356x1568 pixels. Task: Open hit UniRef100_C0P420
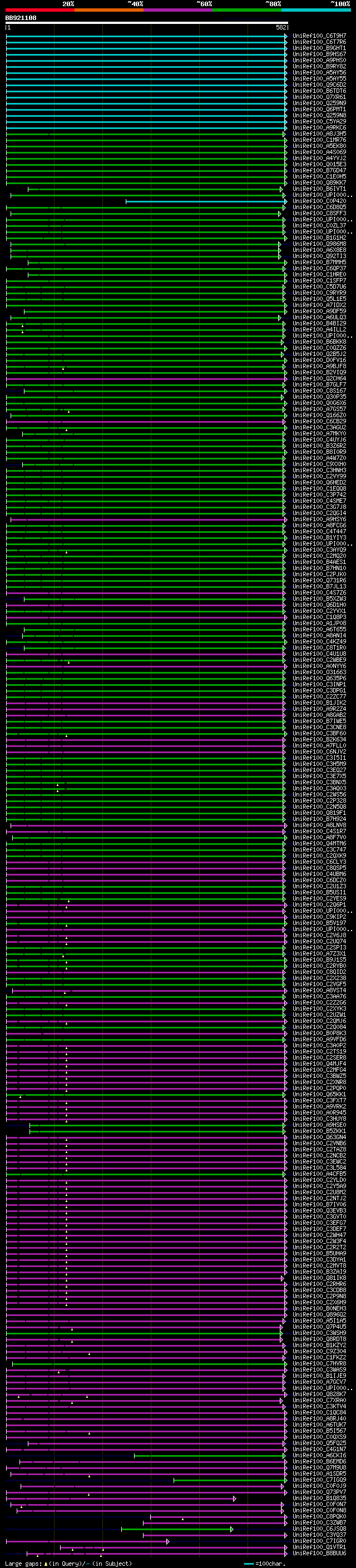point(319,201)
